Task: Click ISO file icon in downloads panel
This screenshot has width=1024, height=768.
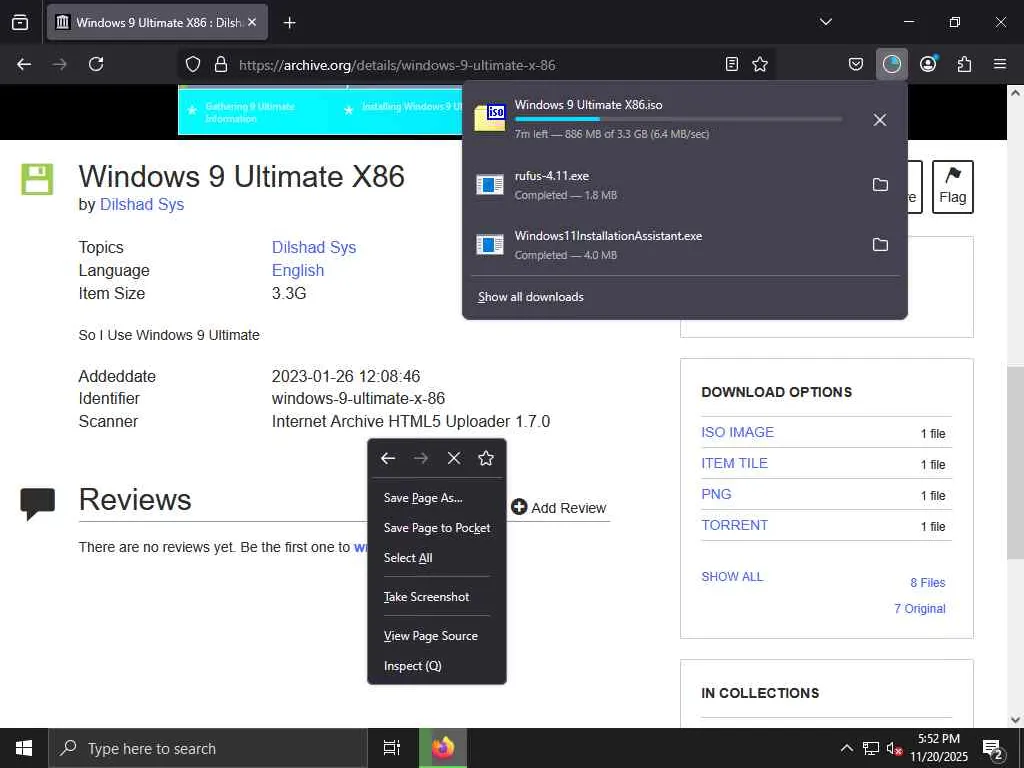Action: point(490,118)
